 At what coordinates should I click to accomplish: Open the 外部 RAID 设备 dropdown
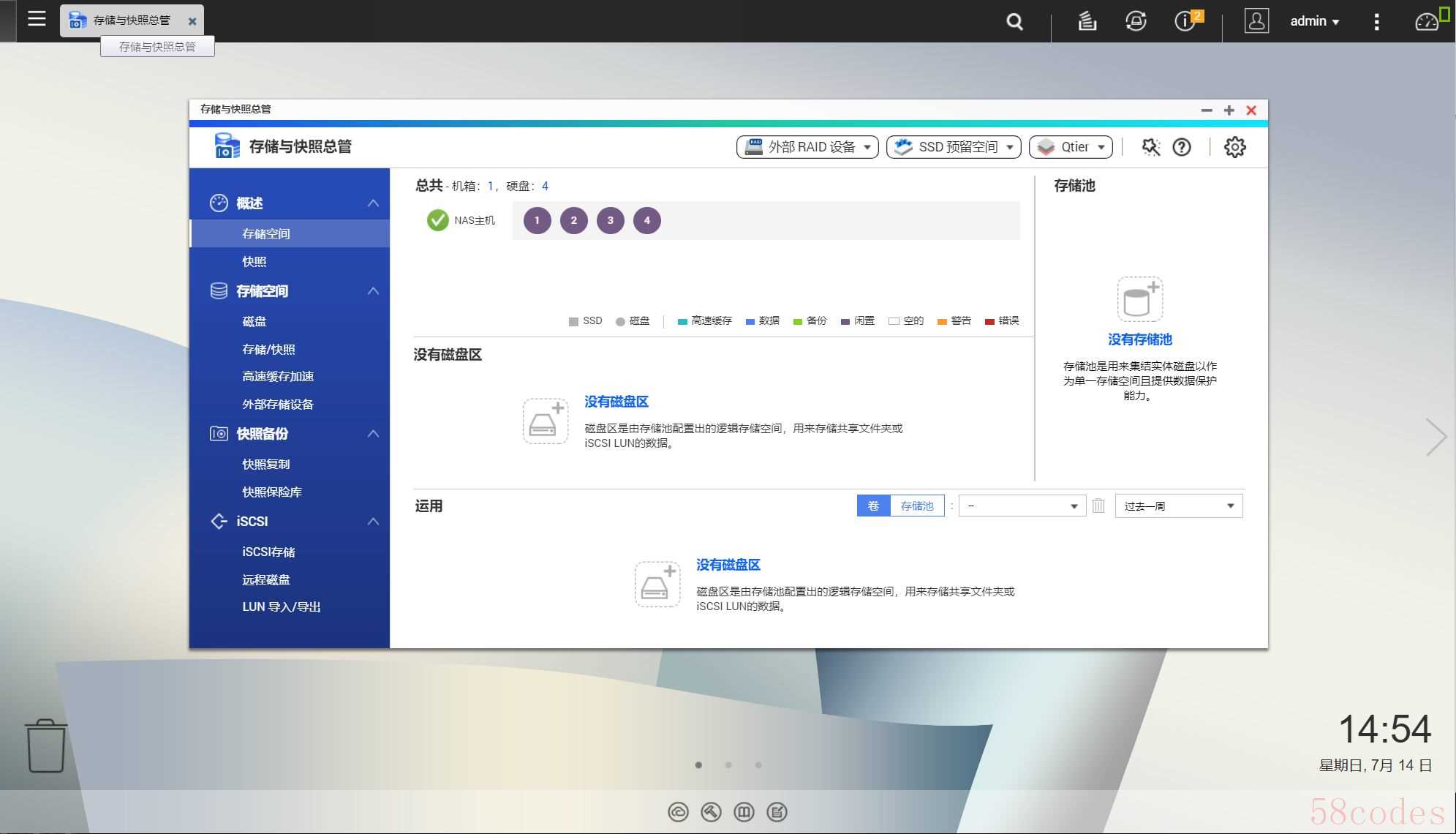[807, 147]
